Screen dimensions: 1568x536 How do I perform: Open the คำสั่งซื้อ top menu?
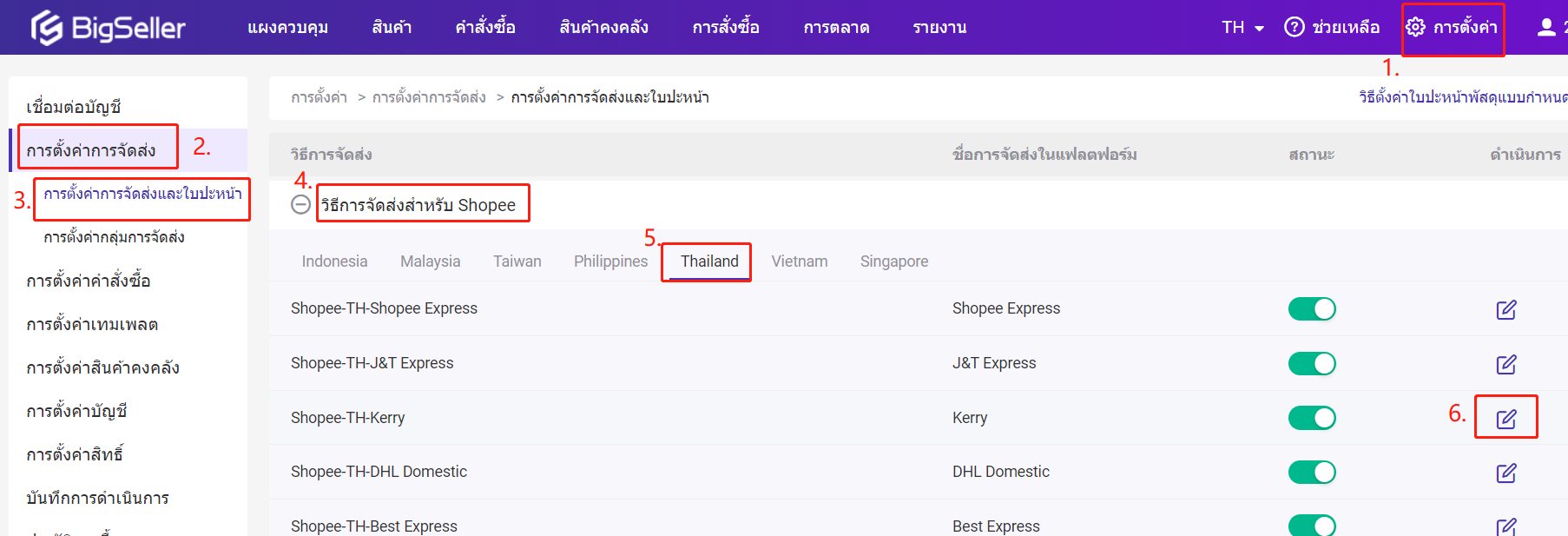[485, 28]
